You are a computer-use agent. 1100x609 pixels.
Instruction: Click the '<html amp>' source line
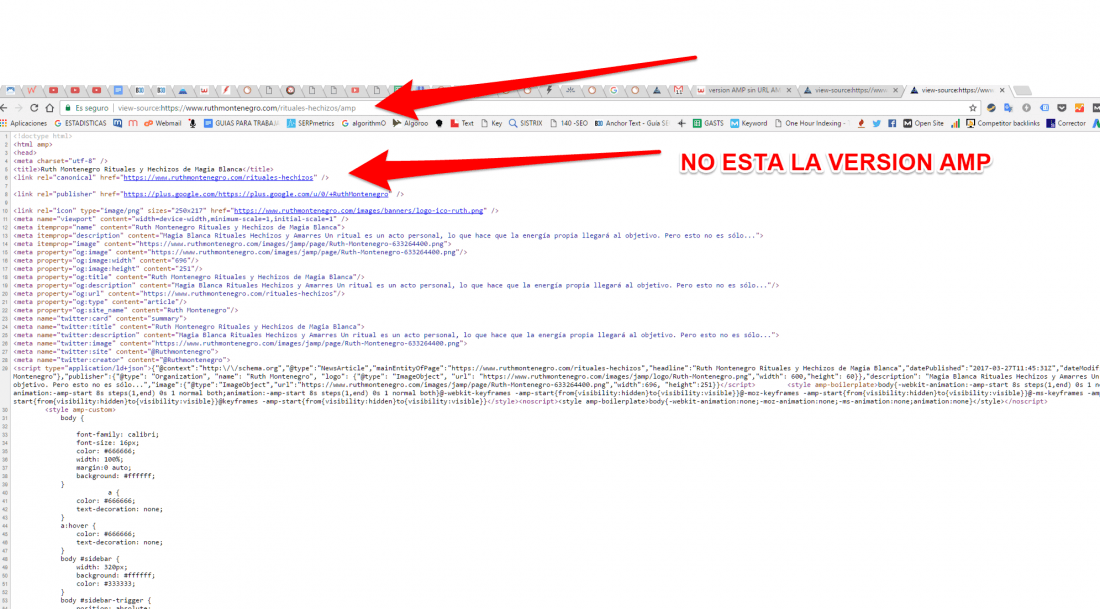pos(33,145)
